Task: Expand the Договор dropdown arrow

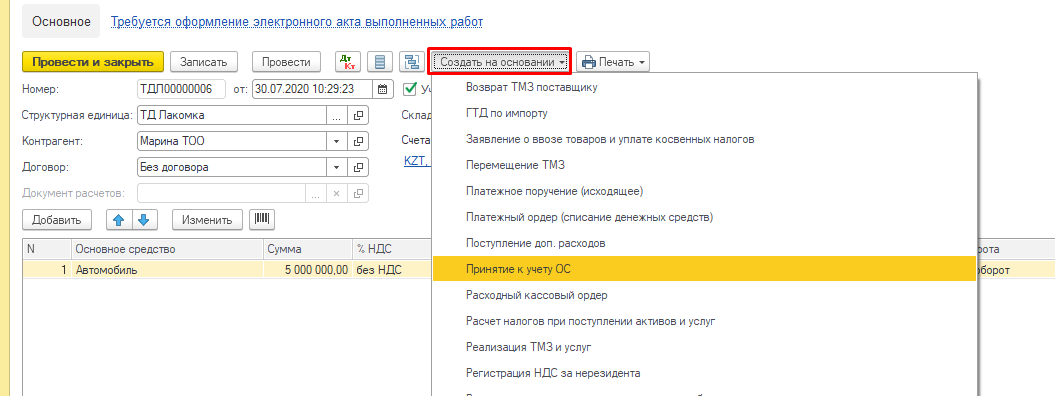Action: point(337,167)
